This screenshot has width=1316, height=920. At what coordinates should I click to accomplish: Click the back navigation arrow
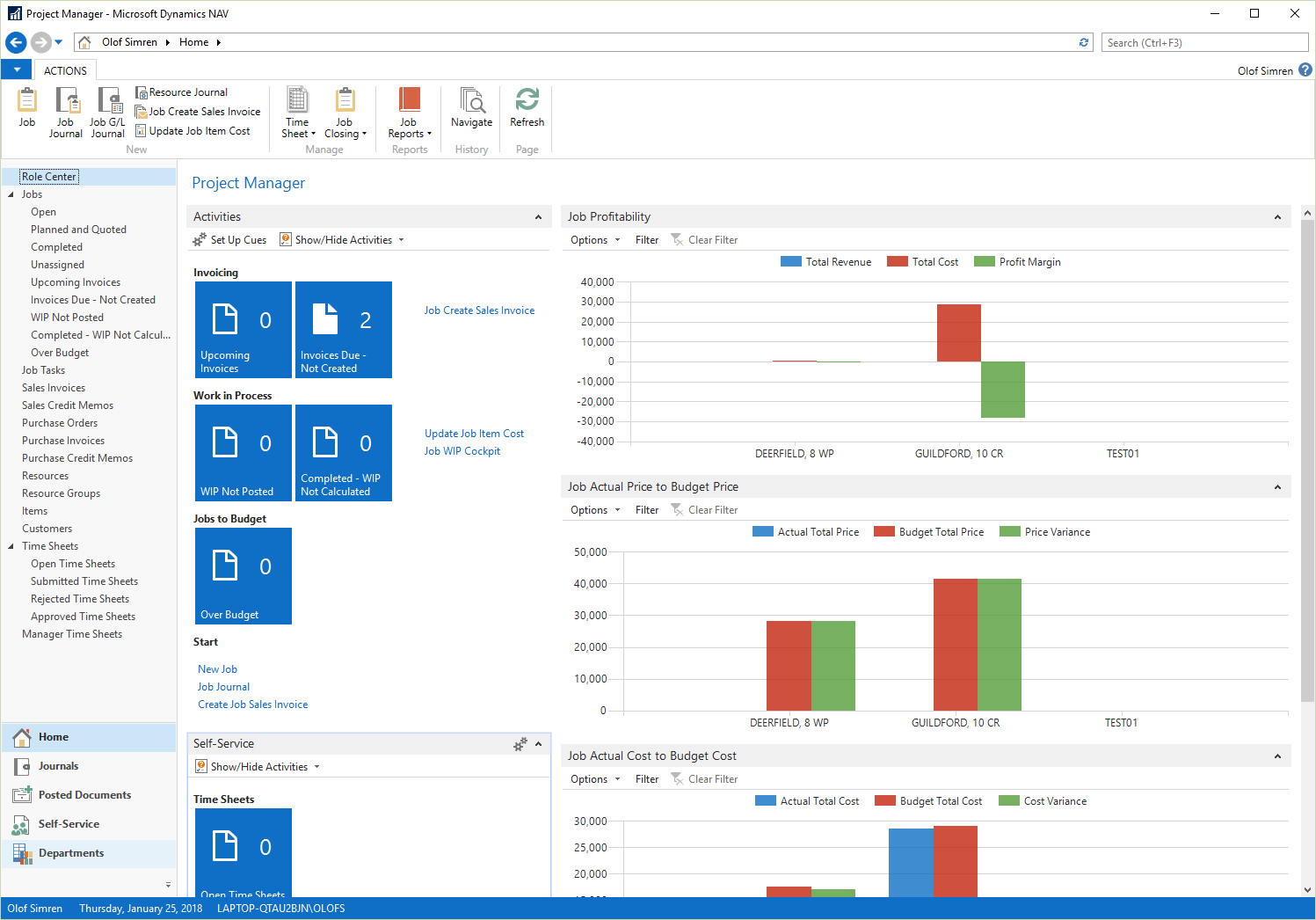tap(16, 42)
